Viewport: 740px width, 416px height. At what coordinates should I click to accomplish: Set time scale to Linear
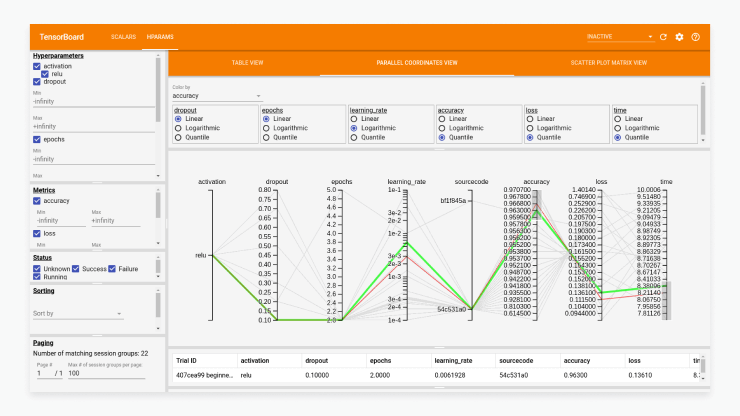[x=618, y=119]
